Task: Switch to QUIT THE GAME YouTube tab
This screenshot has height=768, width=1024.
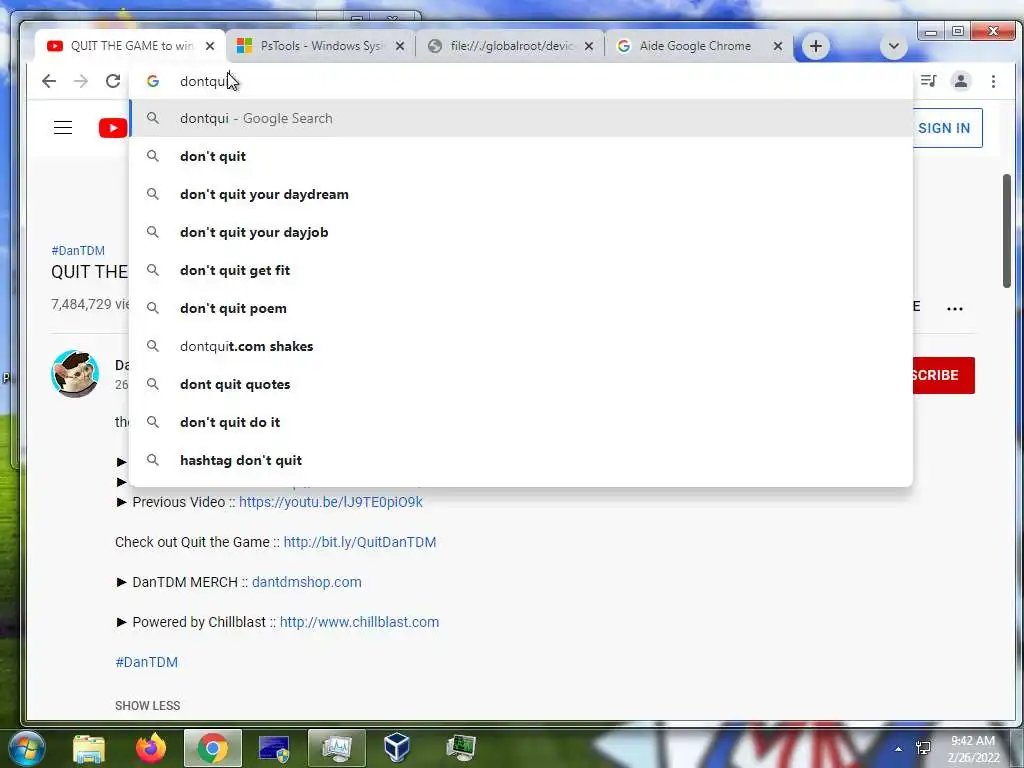Action: pyautogui.click(x=131, y=46)
